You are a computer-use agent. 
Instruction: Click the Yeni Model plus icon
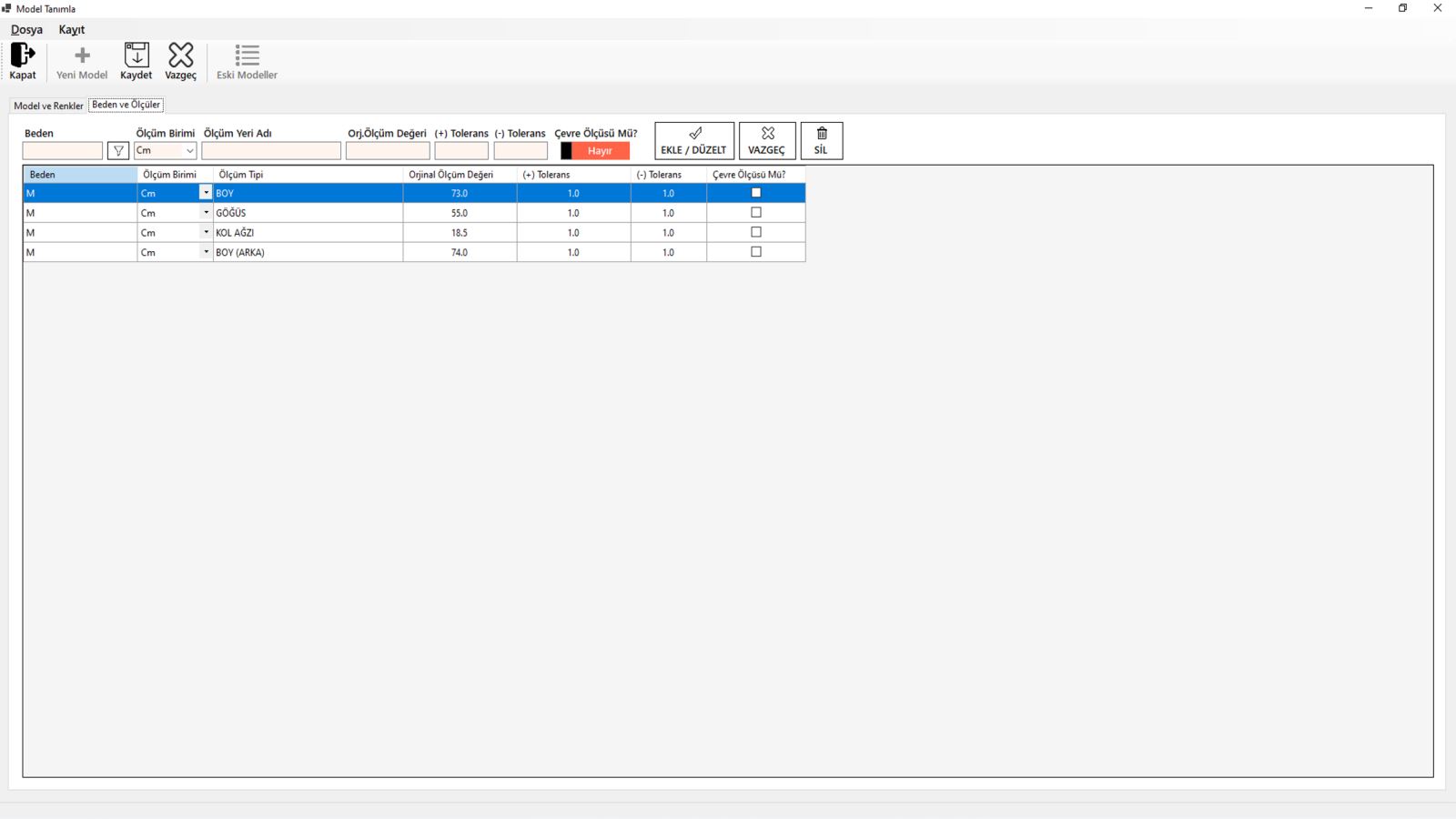[82, 56]
